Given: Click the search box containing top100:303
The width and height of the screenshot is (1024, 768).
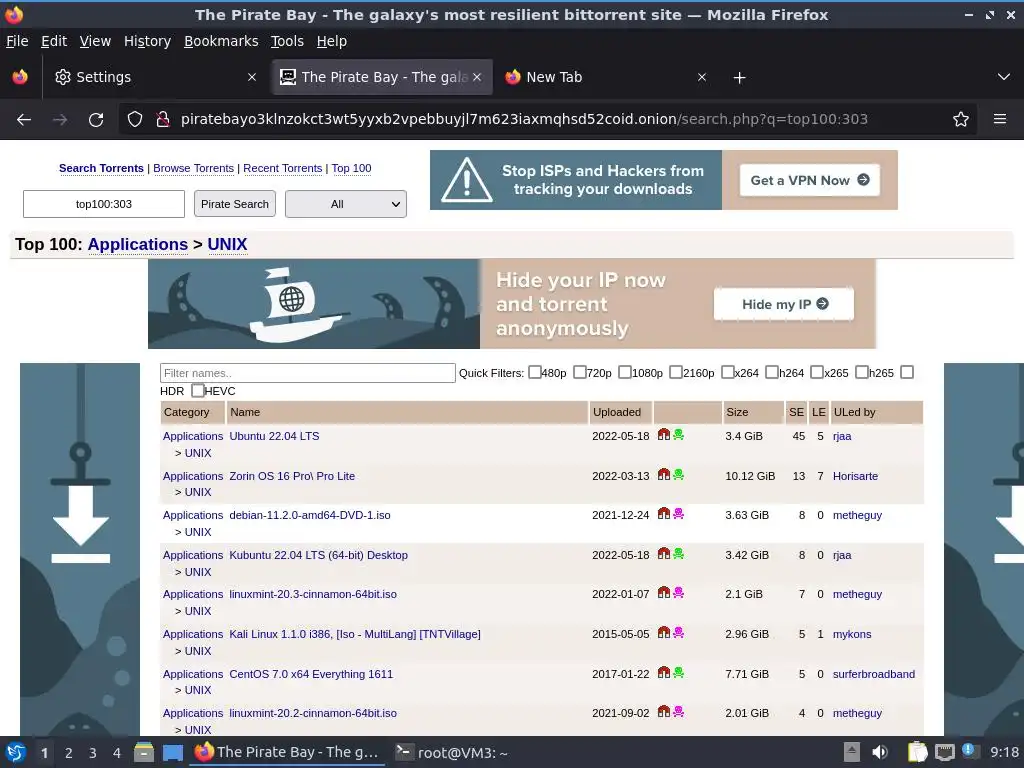Looking at the screenshot, I should coord(104,204).
